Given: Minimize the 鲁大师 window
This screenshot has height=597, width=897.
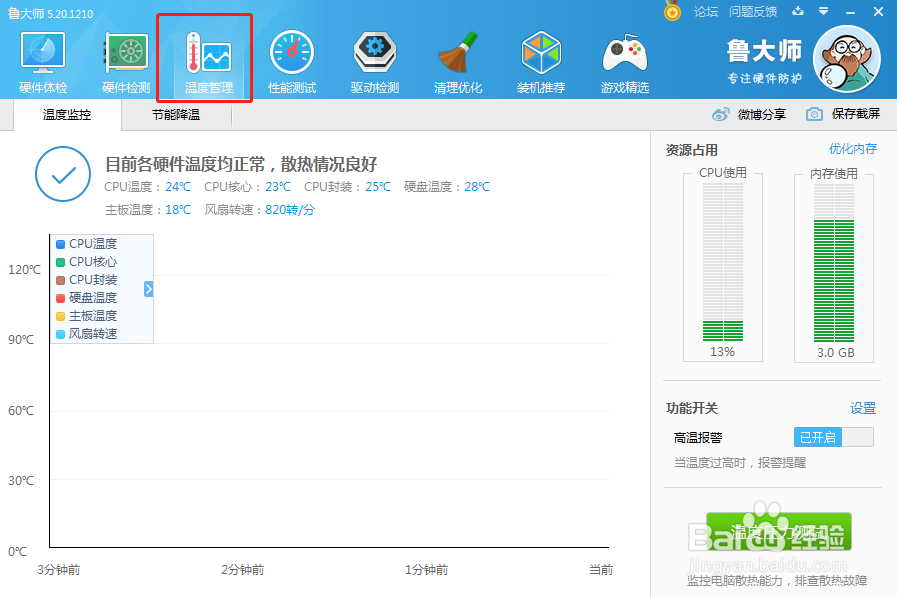Looking at the screenshot, I should (851, 12).
